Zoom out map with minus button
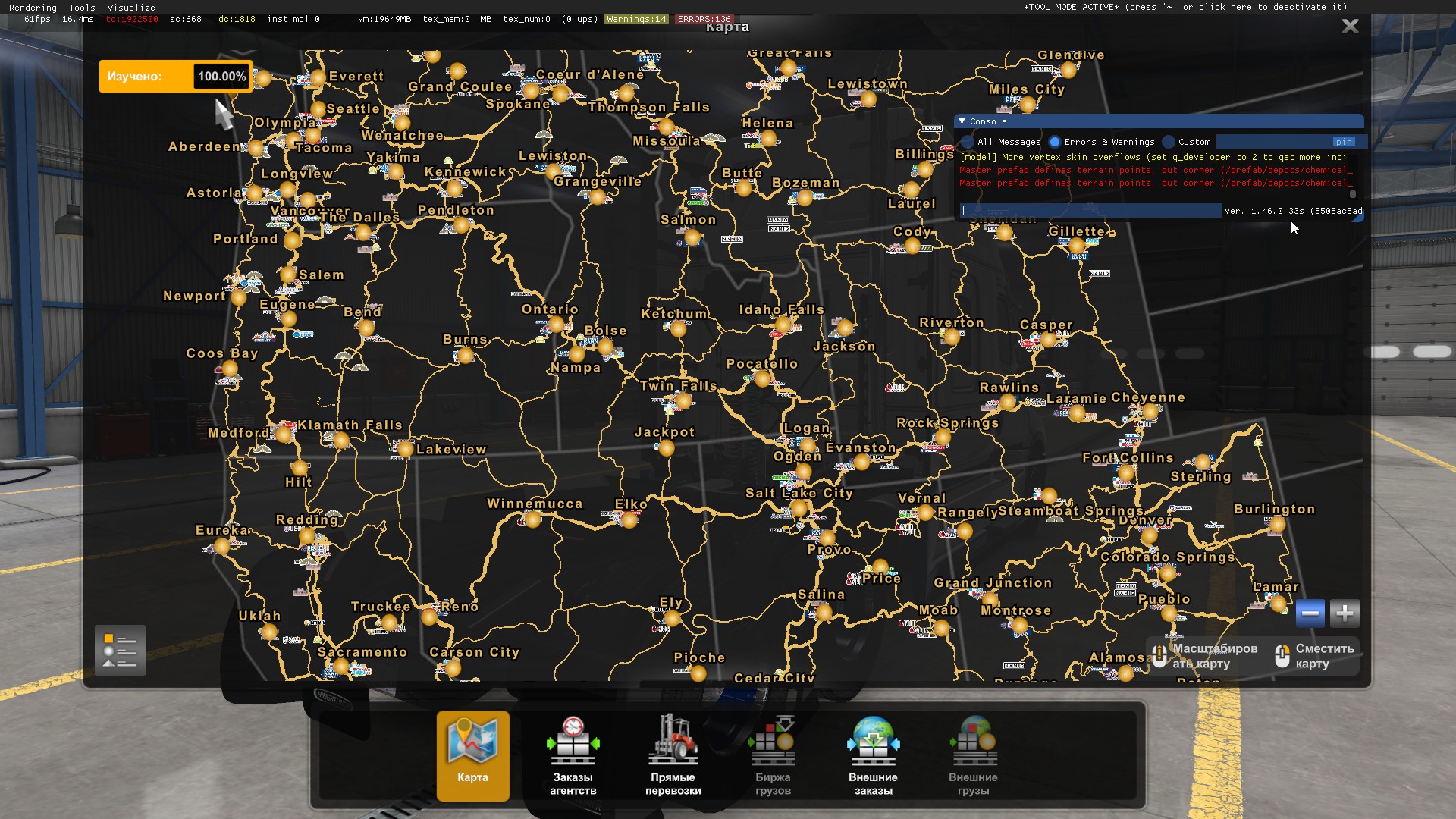 point(1310,613)
